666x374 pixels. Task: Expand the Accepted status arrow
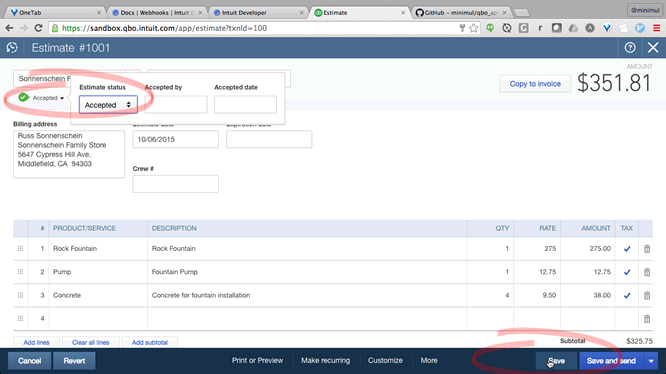(x=62, y=98)
